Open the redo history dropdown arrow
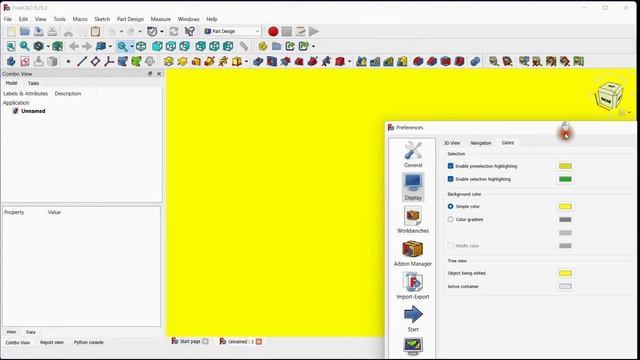 [x=140, y=31]
